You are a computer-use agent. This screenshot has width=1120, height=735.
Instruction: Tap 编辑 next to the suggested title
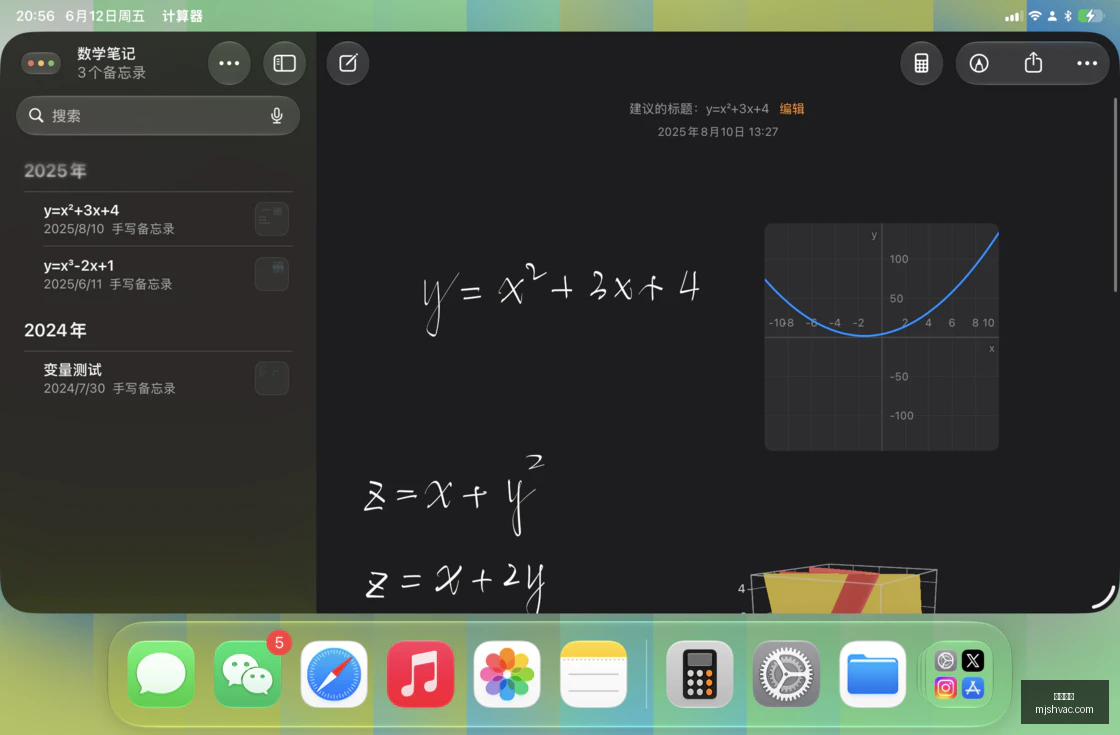791,109
